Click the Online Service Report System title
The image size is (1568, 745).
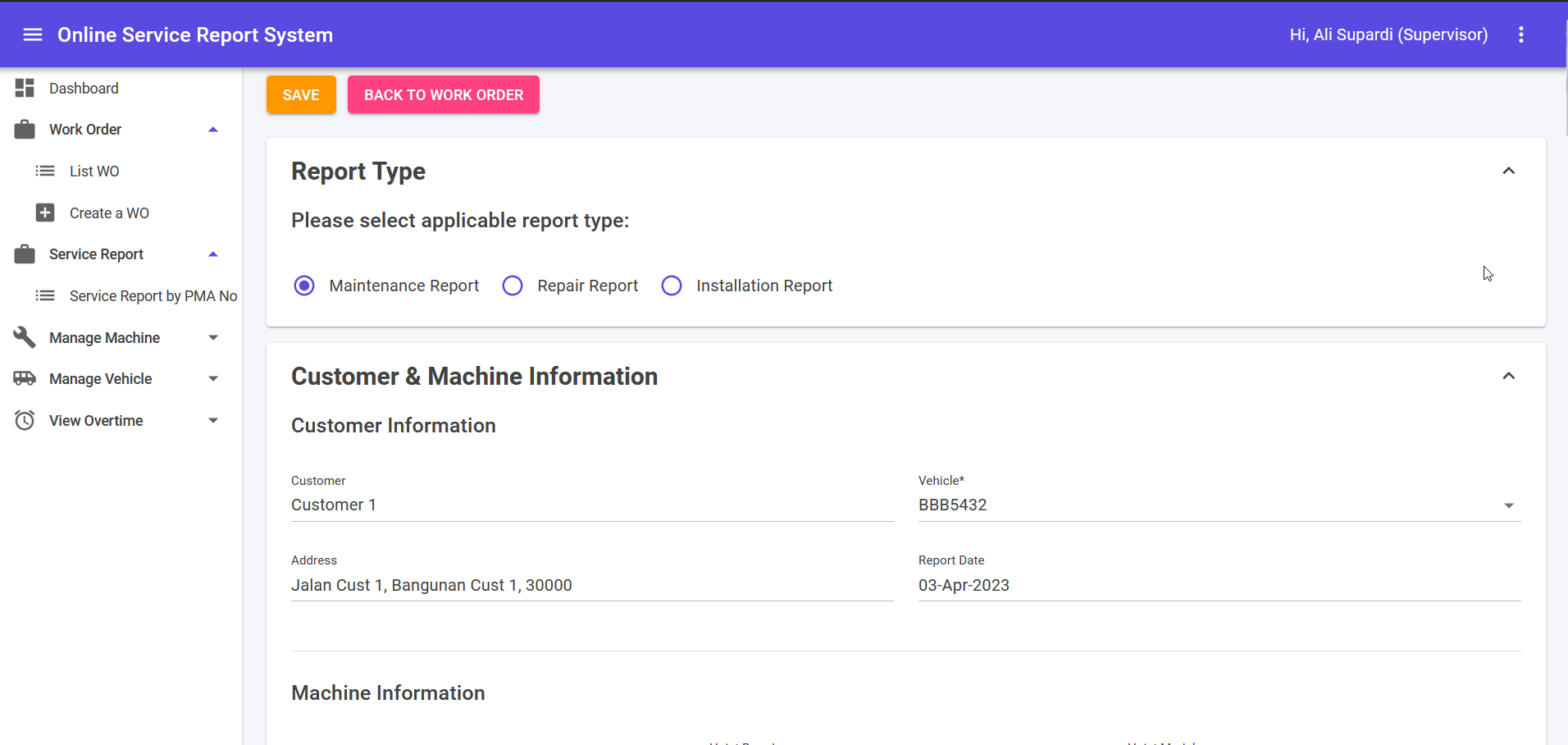(x=195, y=34)
